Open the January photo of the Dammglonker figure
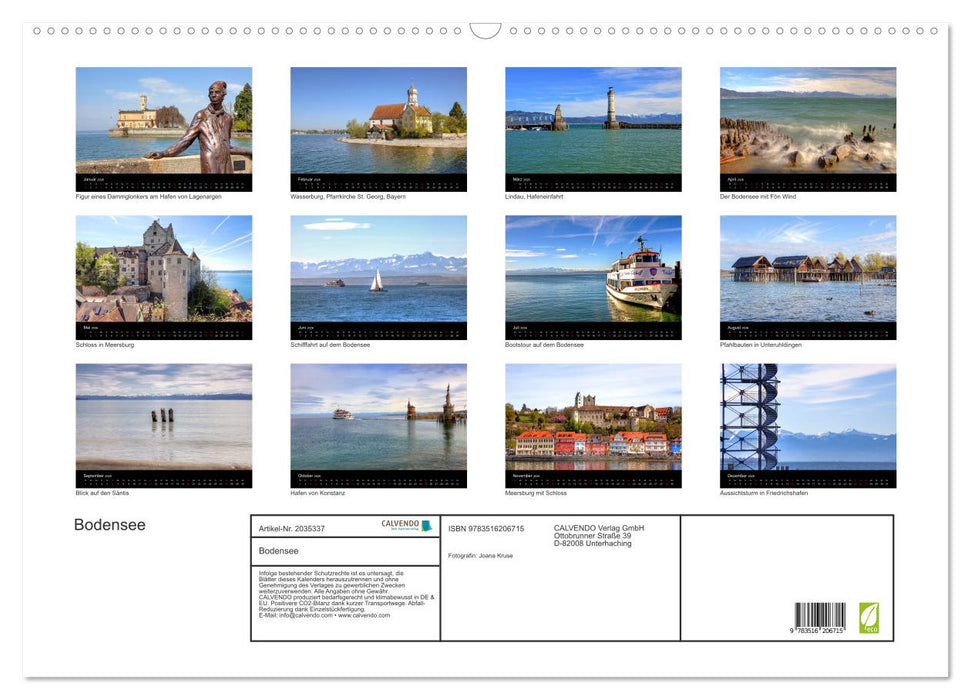Image resolution: width=971 pixels, height=700 pixels. (164, 127)
